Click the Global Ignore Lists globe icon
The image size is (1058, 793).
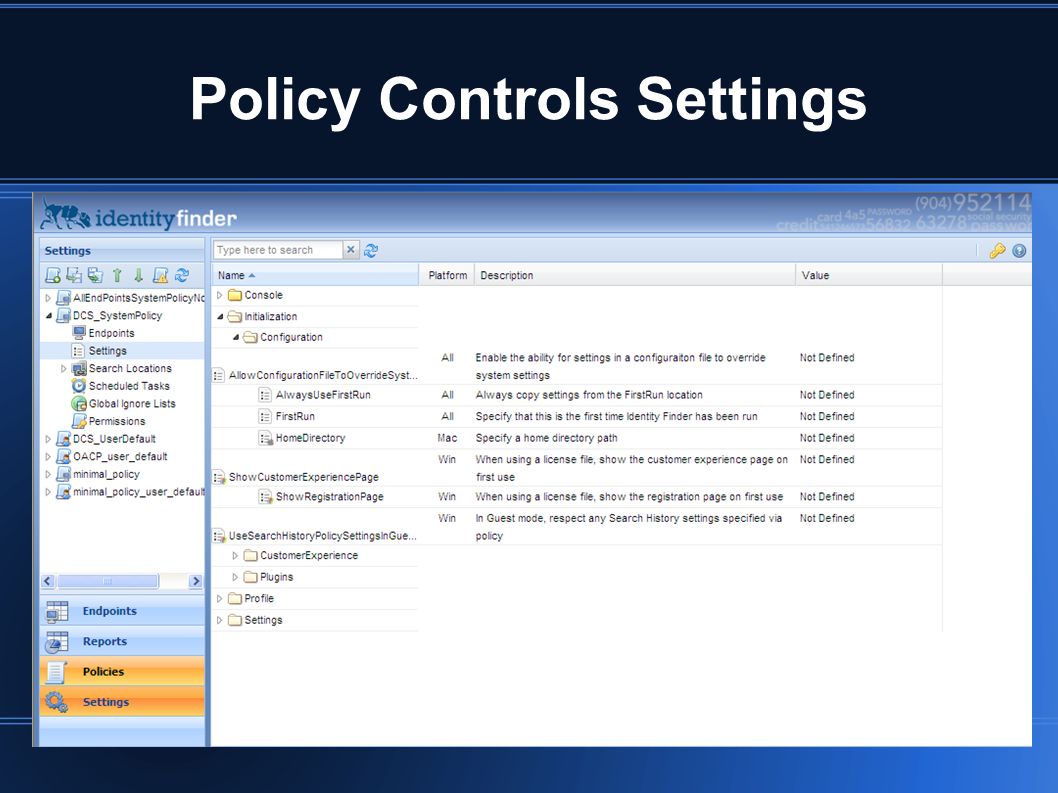[79, 403]
